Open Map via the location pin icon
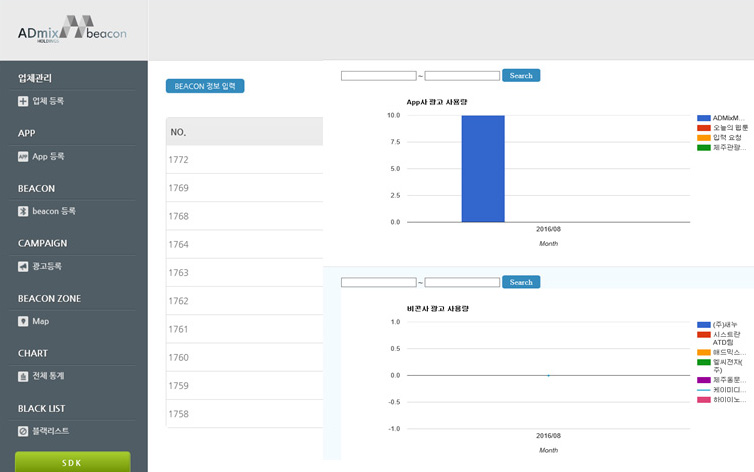 [23, 321]
